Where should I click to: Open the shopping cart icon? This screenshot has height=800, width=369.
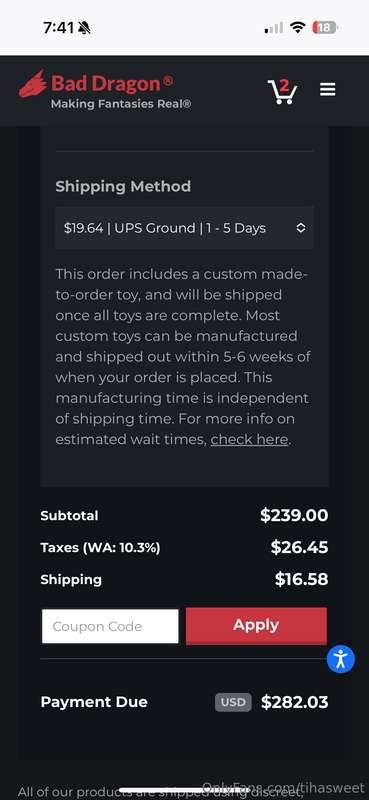click(x=282, y=91)
